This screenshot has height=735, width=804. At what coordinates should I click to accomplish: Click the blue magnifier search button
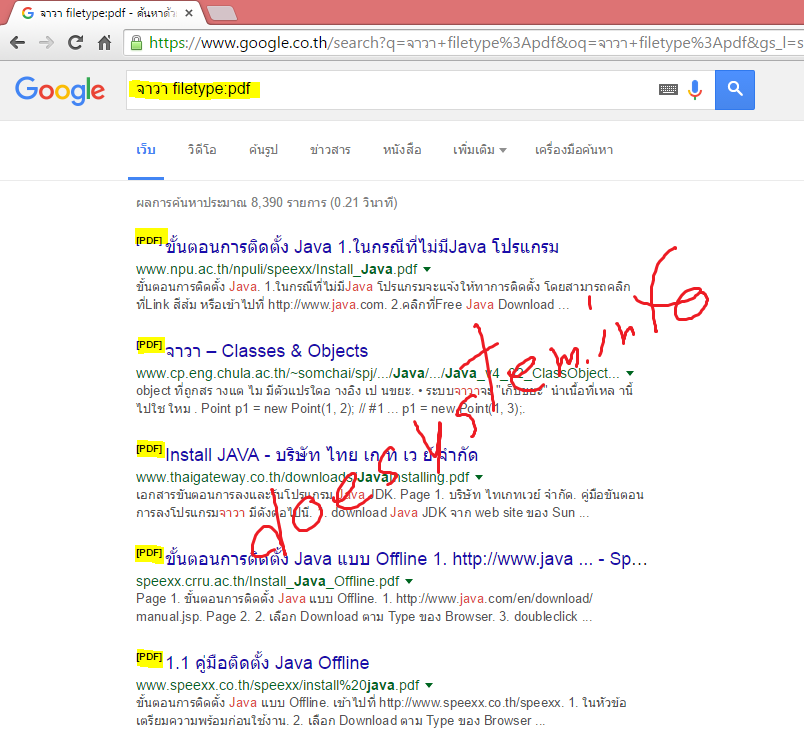[x=735, y=90]
